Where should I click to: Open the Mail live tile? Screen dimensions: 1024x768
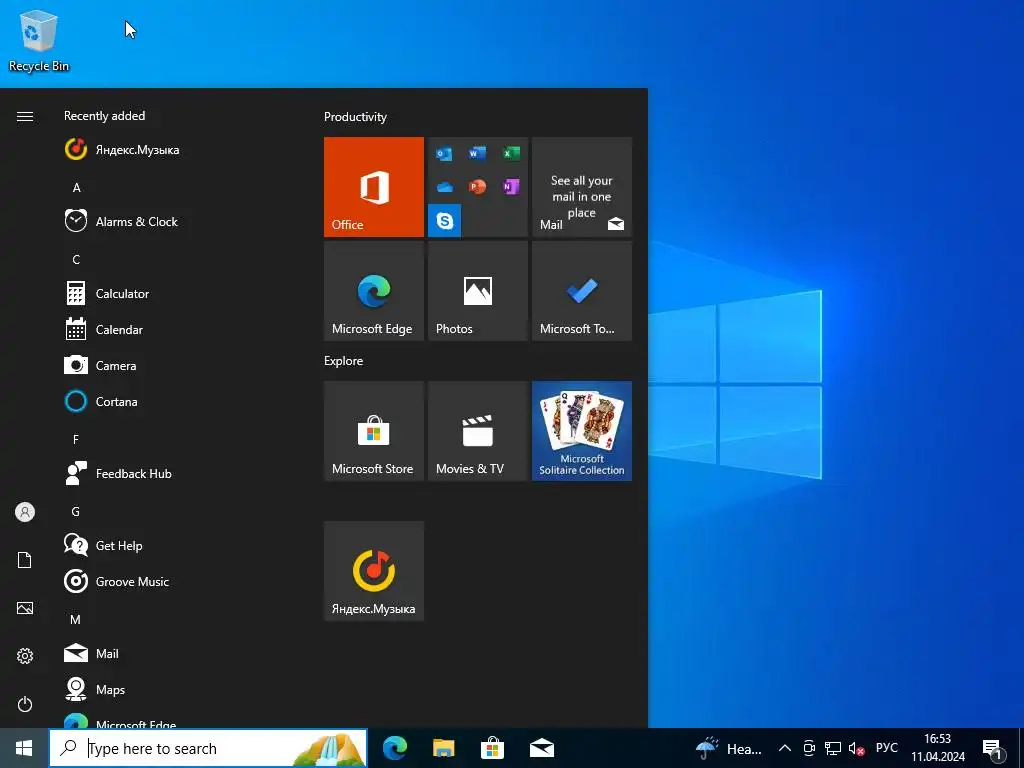pos(582,187)
